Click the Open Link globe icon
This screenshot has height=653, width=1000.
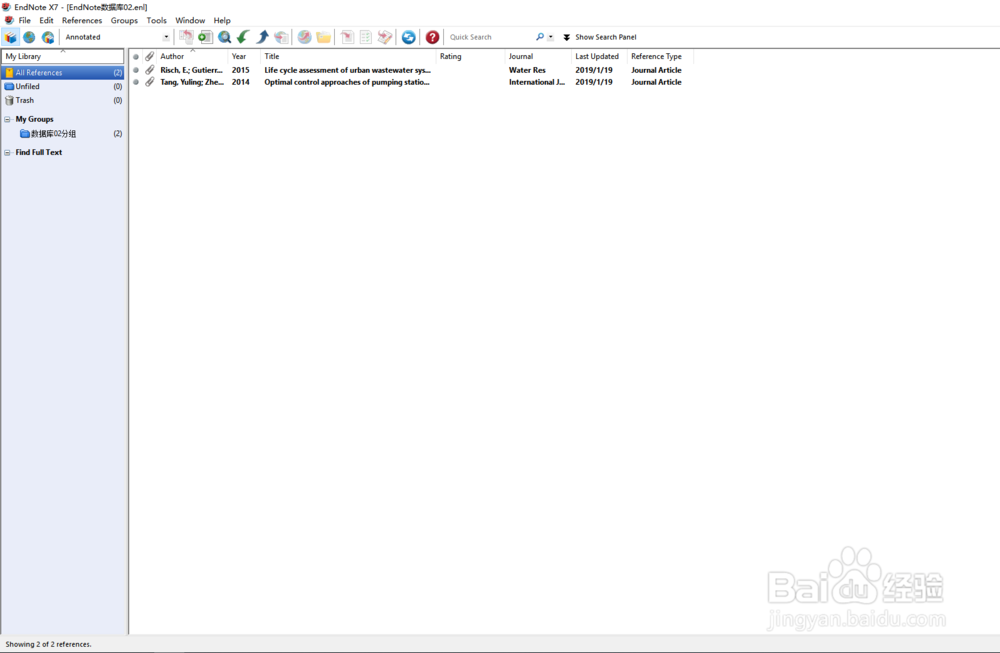(305, 38)
